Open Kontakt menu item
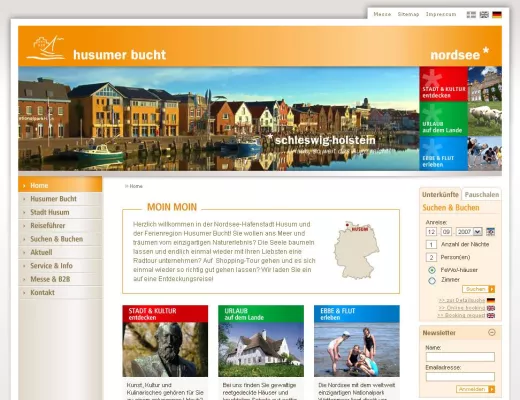 tap(60, 292)
